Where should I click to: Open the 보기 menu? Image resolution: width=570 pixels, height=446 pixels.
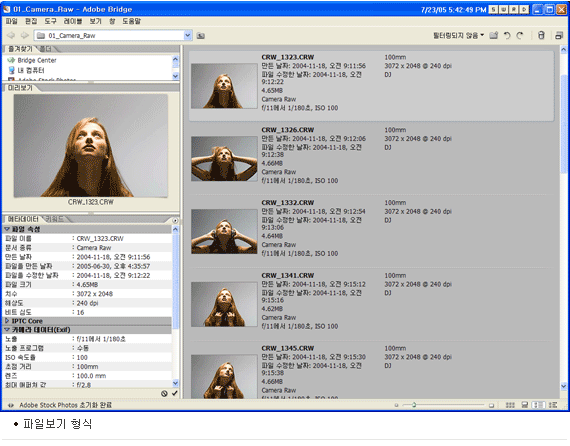[95, 21]
